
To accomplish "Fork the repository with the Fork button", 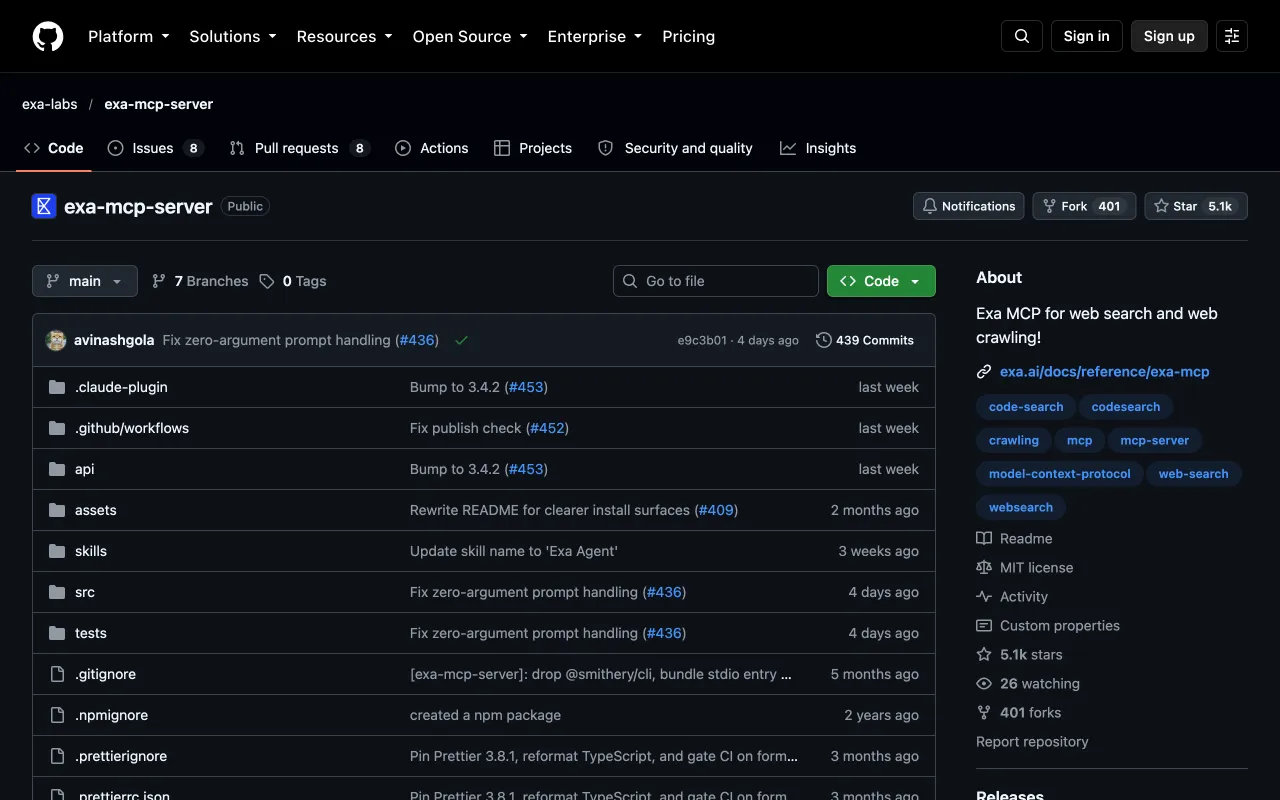I will (x=1084, y=206).
